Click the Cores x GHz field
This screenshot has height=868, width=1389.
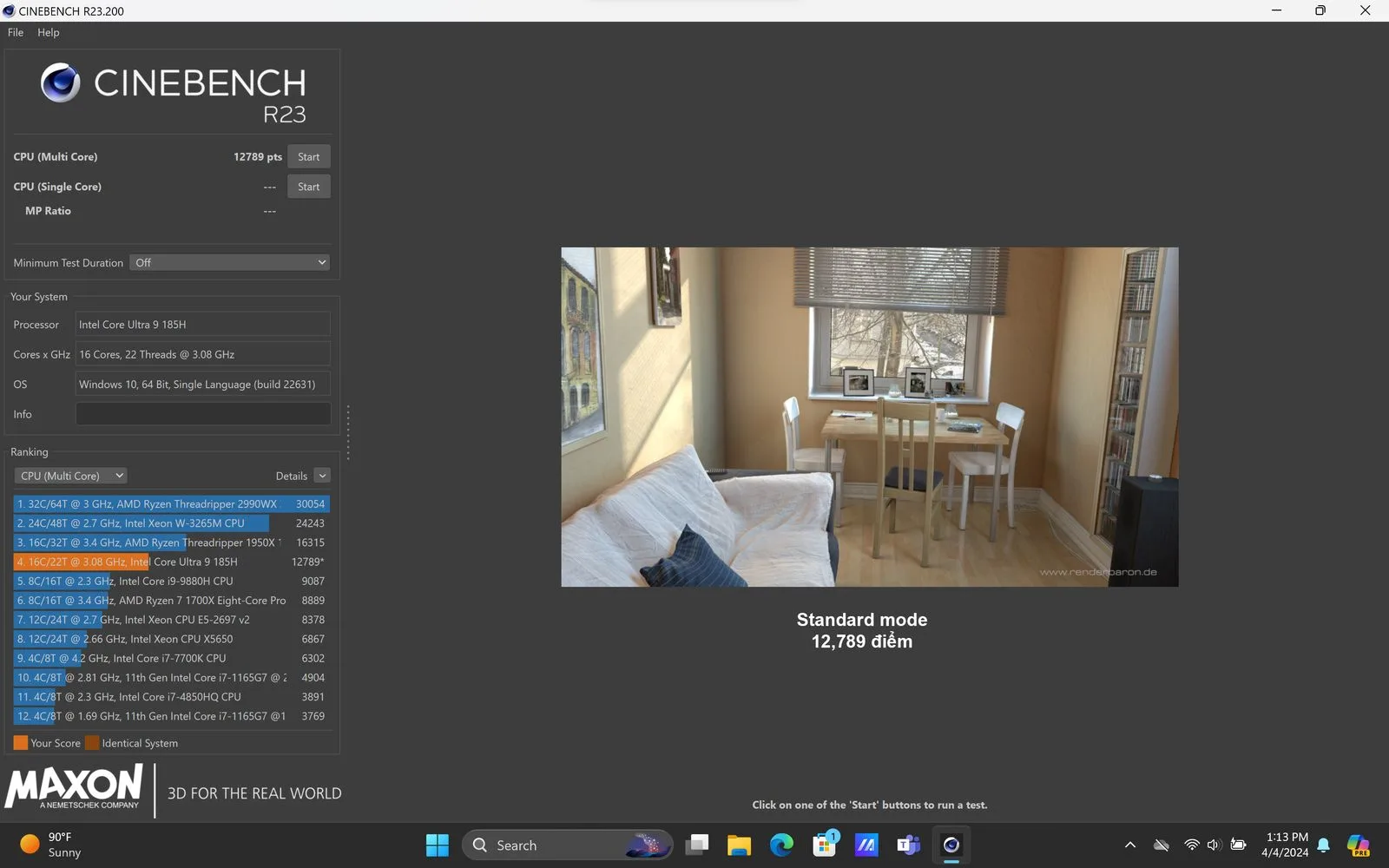click(202, 354)
